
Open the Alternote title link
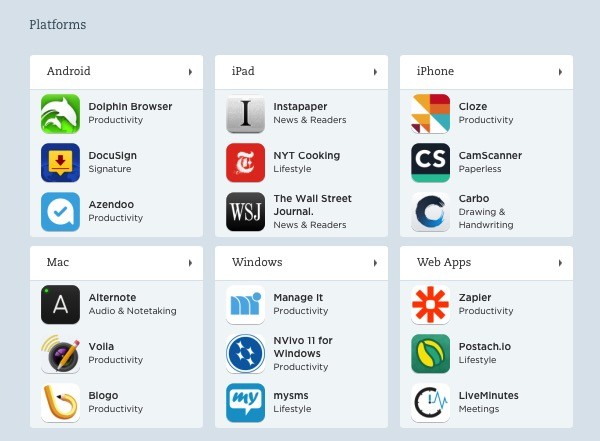tap(112, 297)
